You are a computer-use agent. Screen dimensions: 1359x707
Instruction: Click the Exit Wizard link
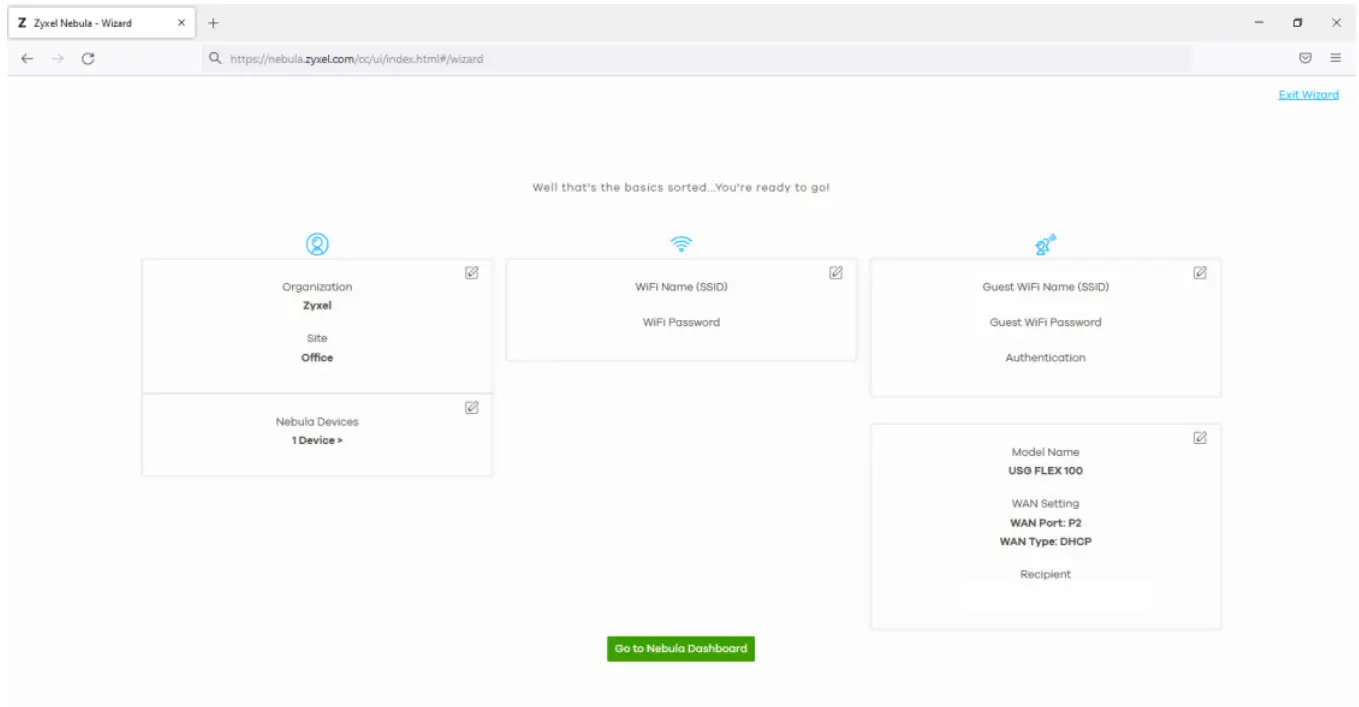coord(1309,94)
